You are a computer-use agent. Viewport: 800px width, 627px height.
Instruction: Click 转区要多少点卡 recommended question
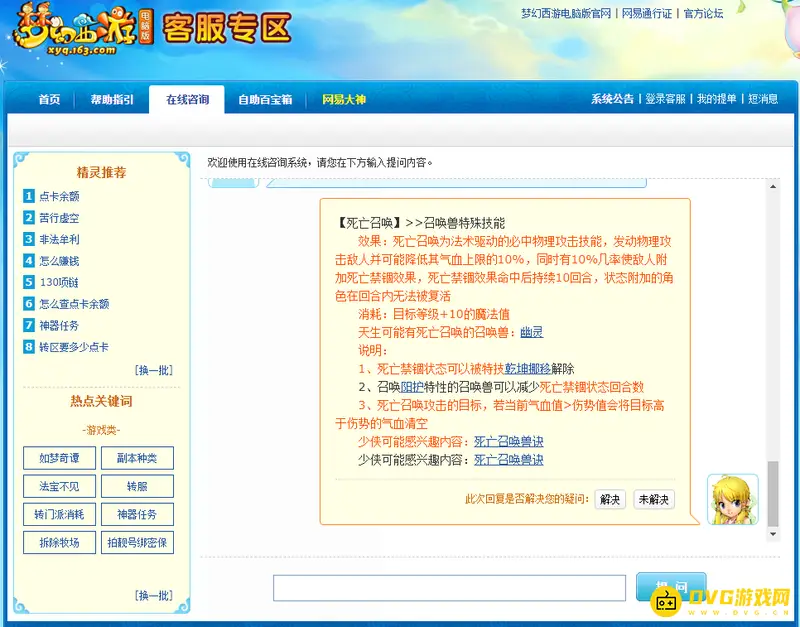tap(74, 347)
